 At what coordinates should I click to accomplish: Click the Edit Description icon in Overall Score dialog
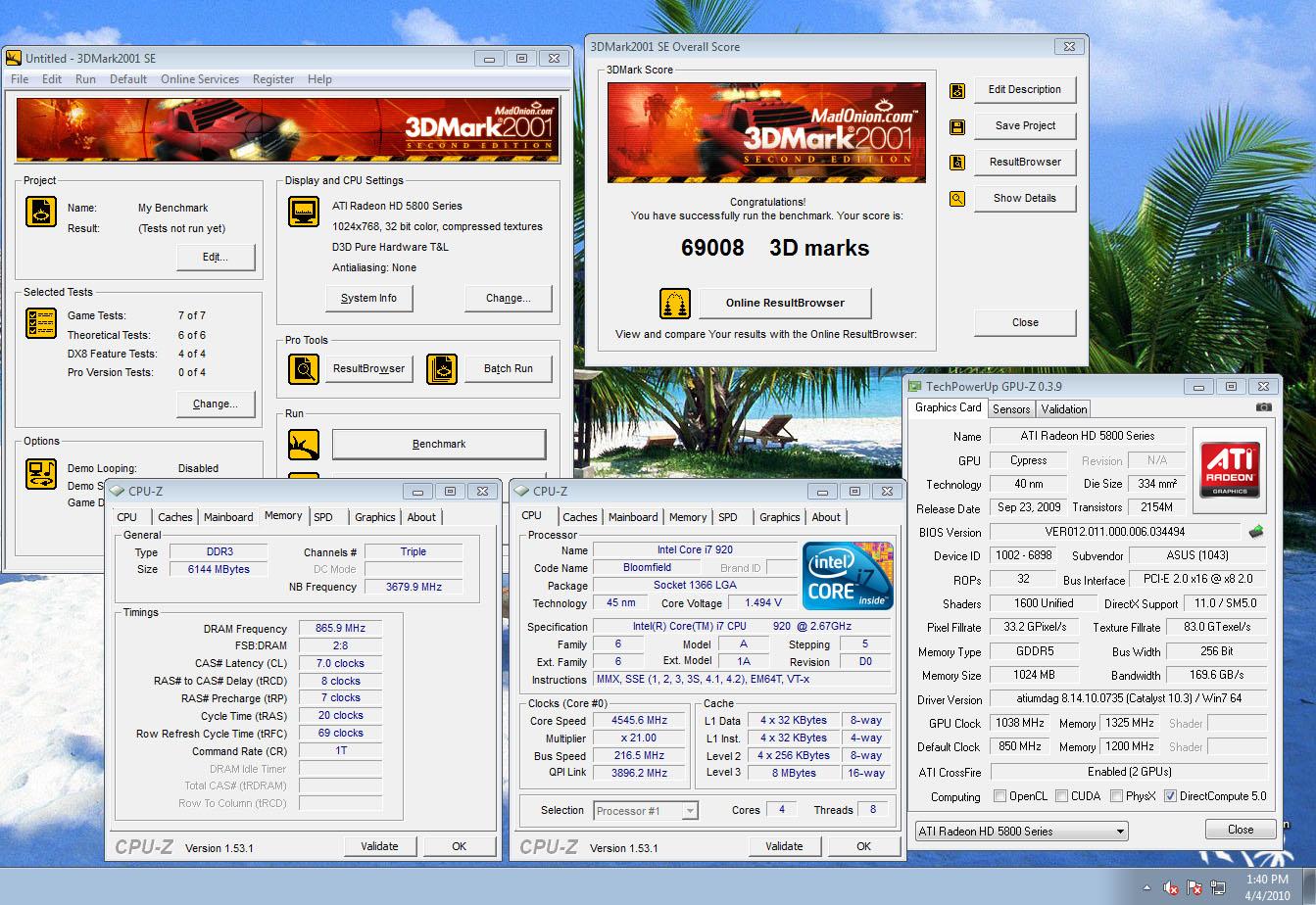[x=957, y=90]
